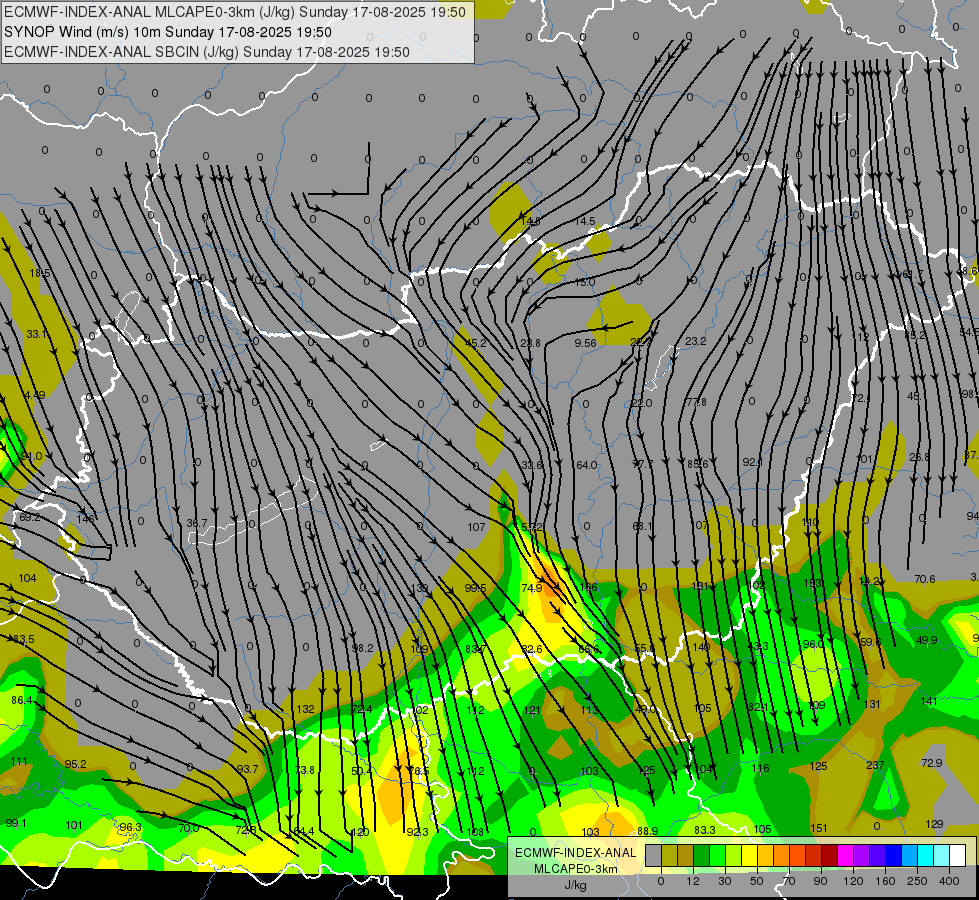Click the legend scale label 400
Viewport: 979px width, 900px height.
[949, 881]
